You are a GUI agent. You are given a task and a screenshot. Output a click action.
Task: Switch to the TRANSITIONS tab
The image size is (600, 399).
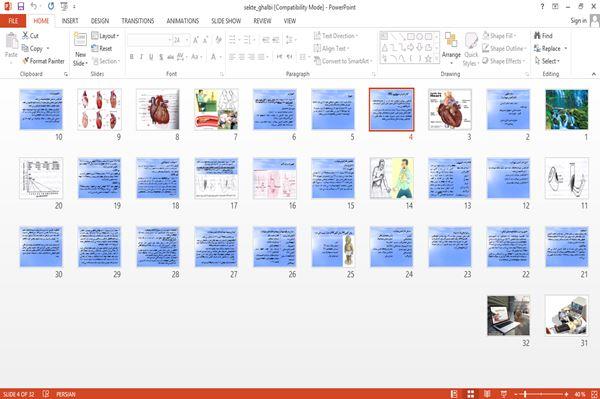[x=138, y=21]
